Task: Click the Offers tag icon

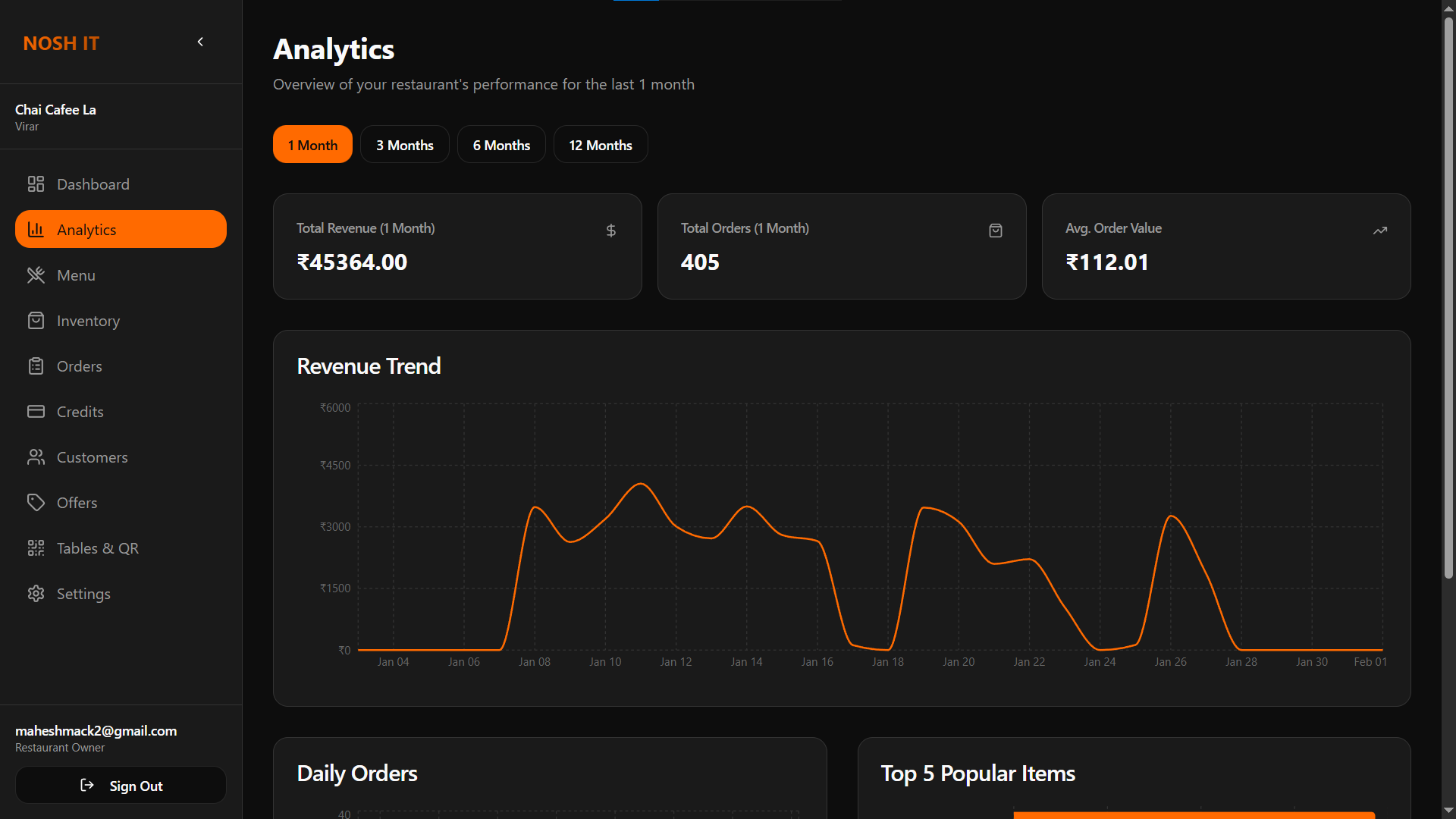Action: coord(36,503)
